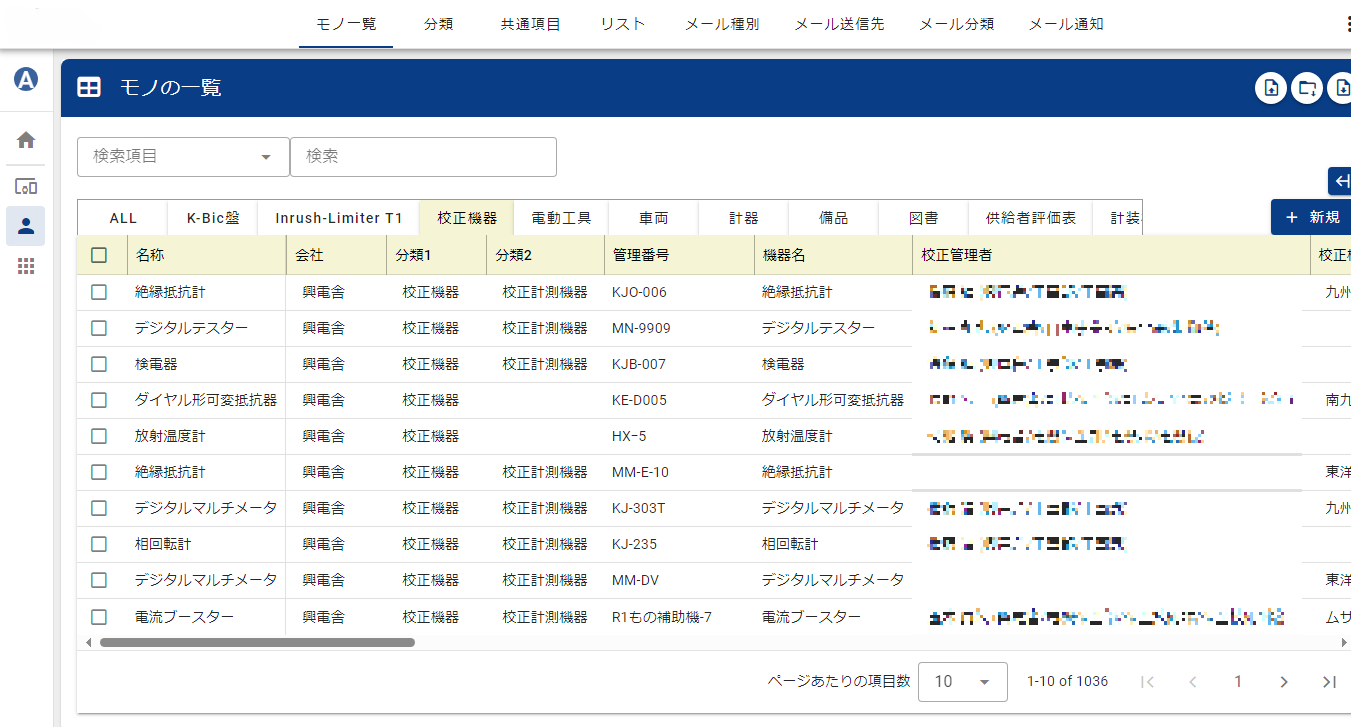Go to Home via the sidebar house icon
Screen dimensions: 1351x727
tap(26, 140)
